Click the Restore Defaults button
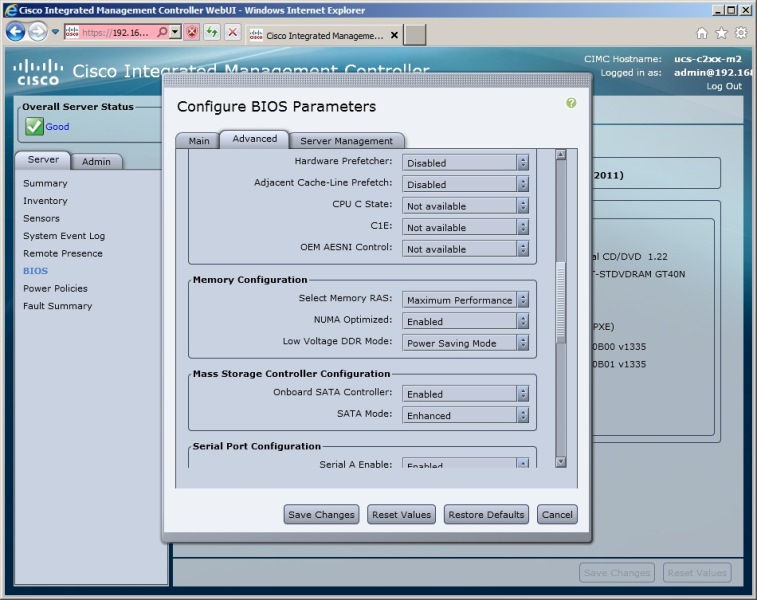 (486, 515)
